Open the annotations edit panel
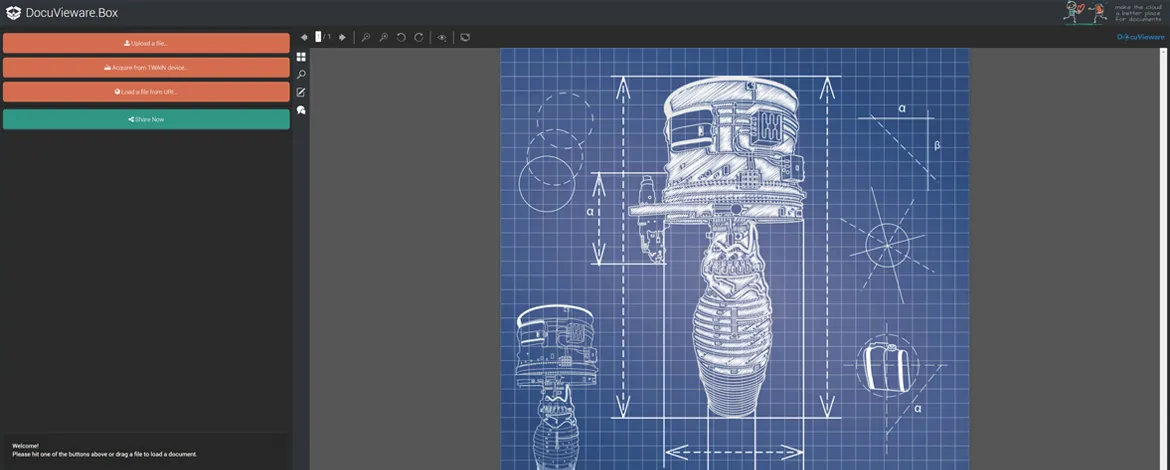1170x470 pixels. 301,92
